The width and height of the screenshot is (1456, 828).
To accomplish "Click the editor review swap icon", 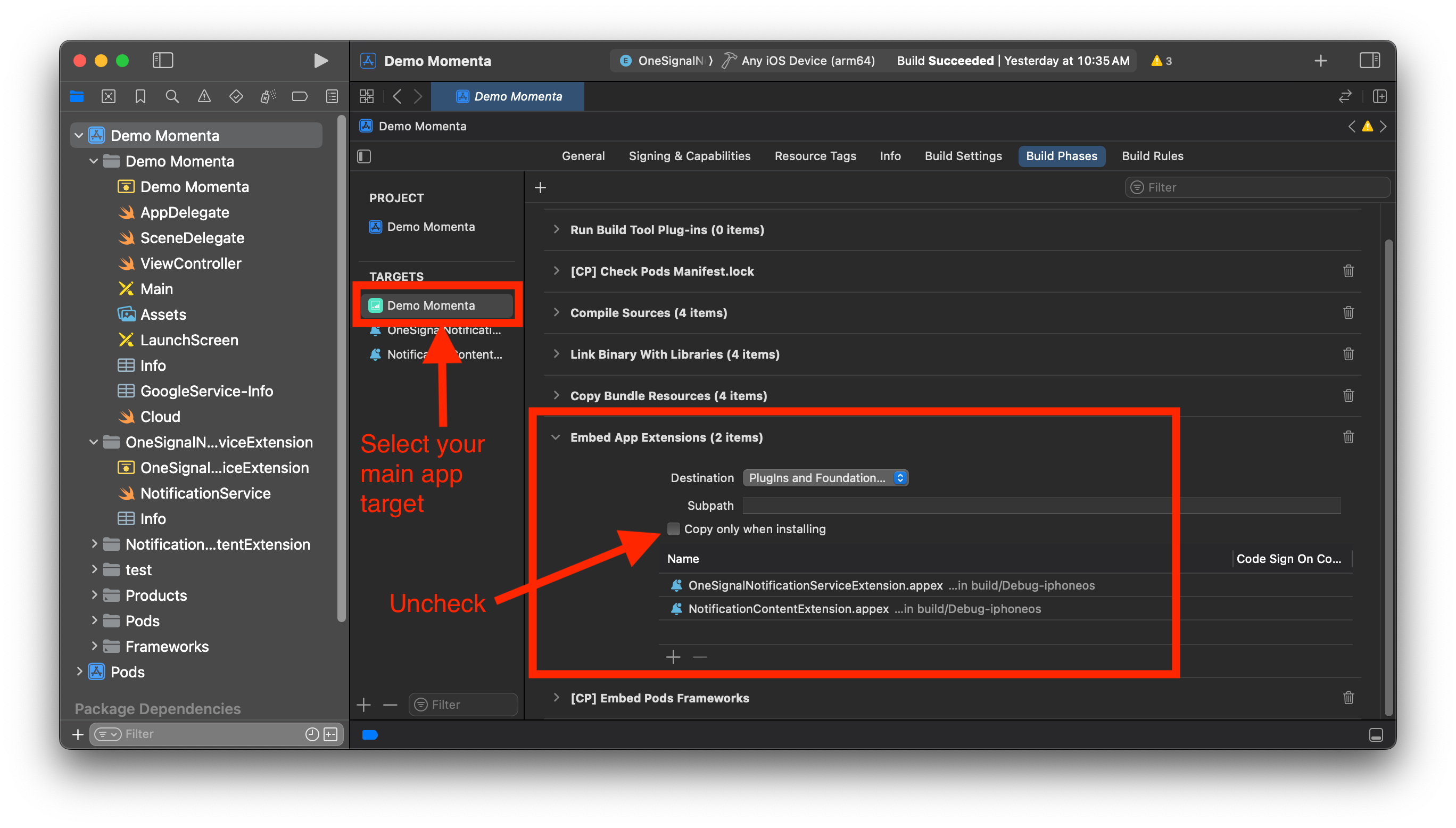I will pyautogui.click(x=1345, y=97).
